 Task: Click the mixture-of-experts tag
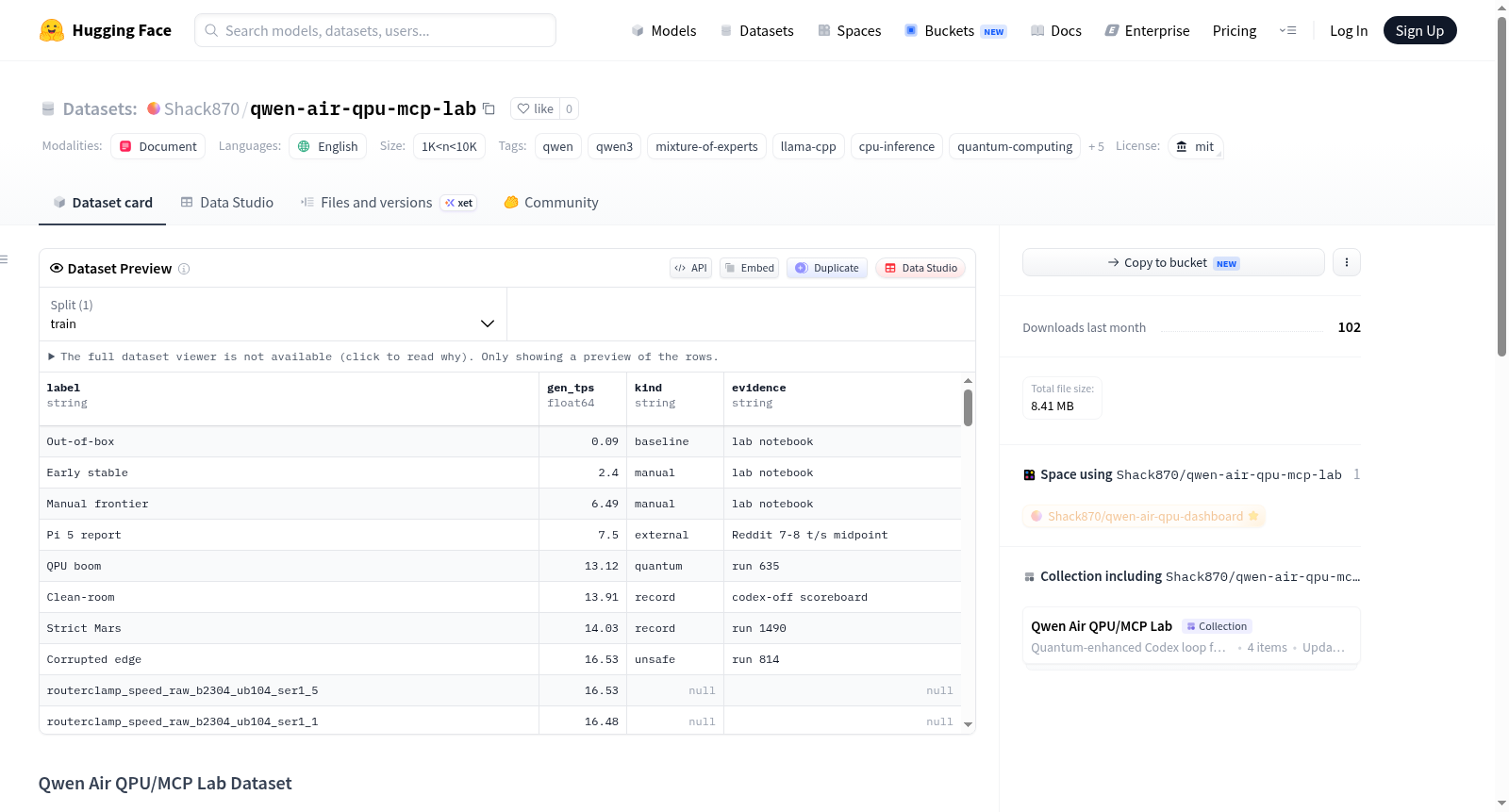707,146
